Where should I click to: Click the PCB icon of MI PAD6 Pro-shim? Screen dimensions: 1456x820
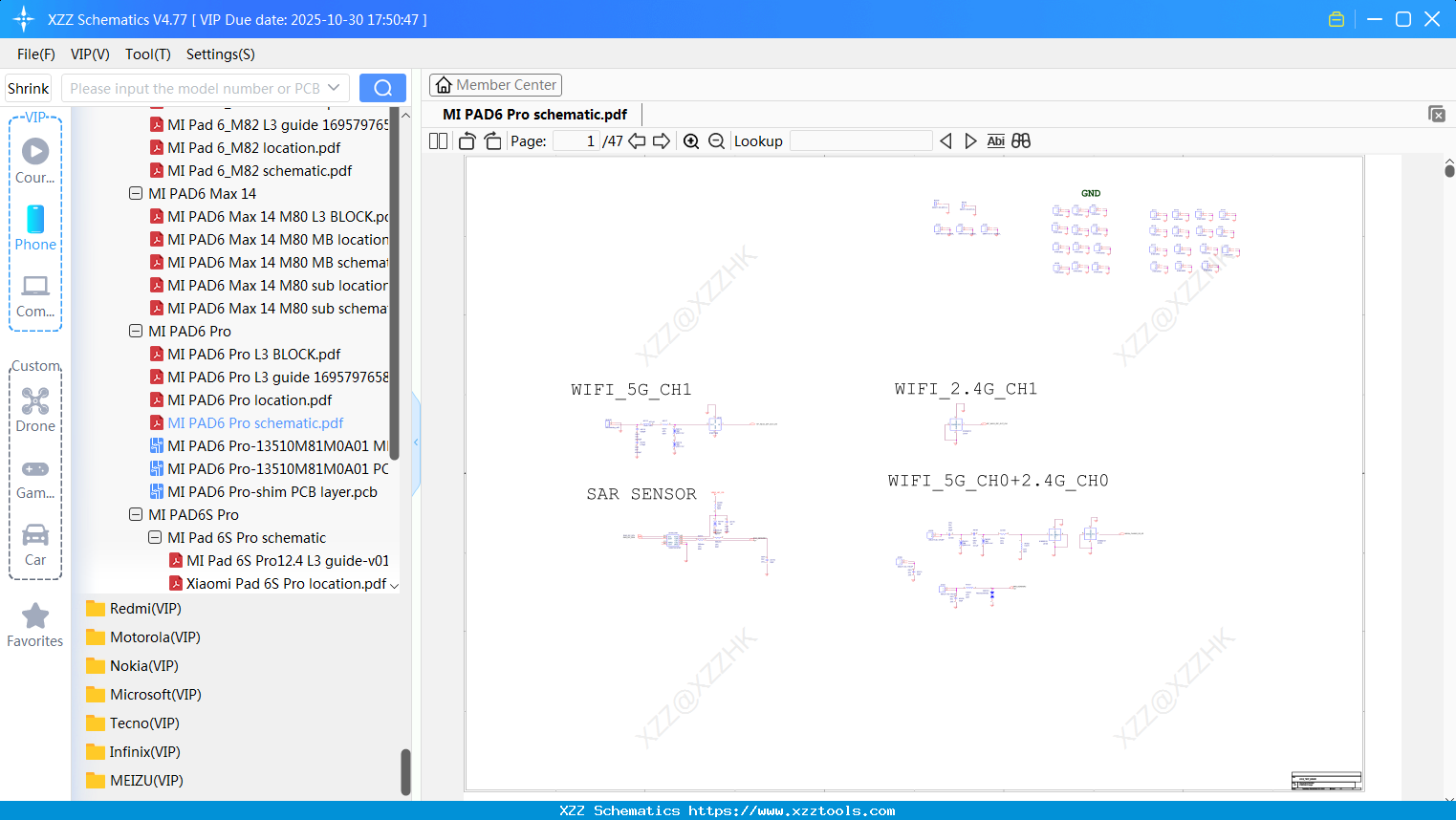click(x=157, y=492)
